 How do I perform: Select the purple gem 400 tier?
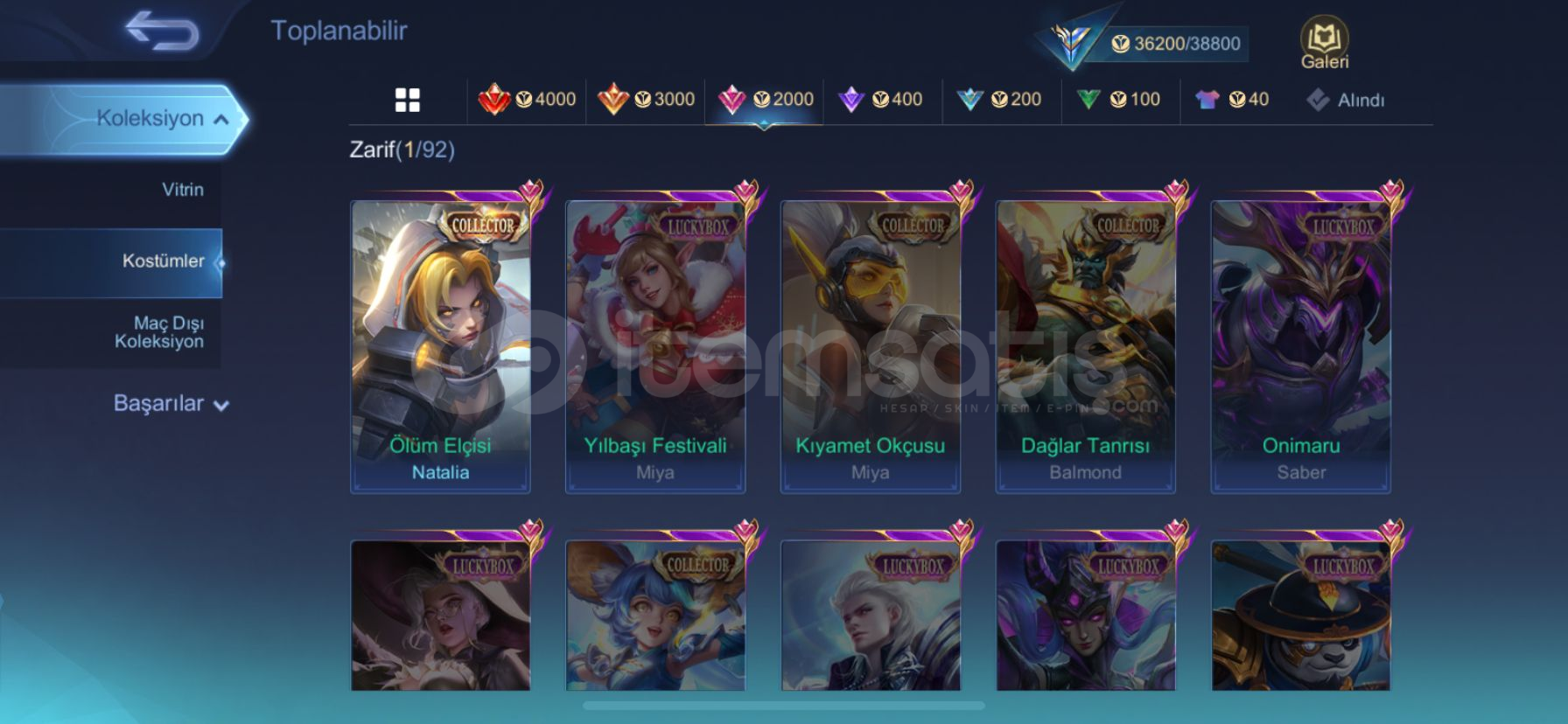(x=881, y=100)
